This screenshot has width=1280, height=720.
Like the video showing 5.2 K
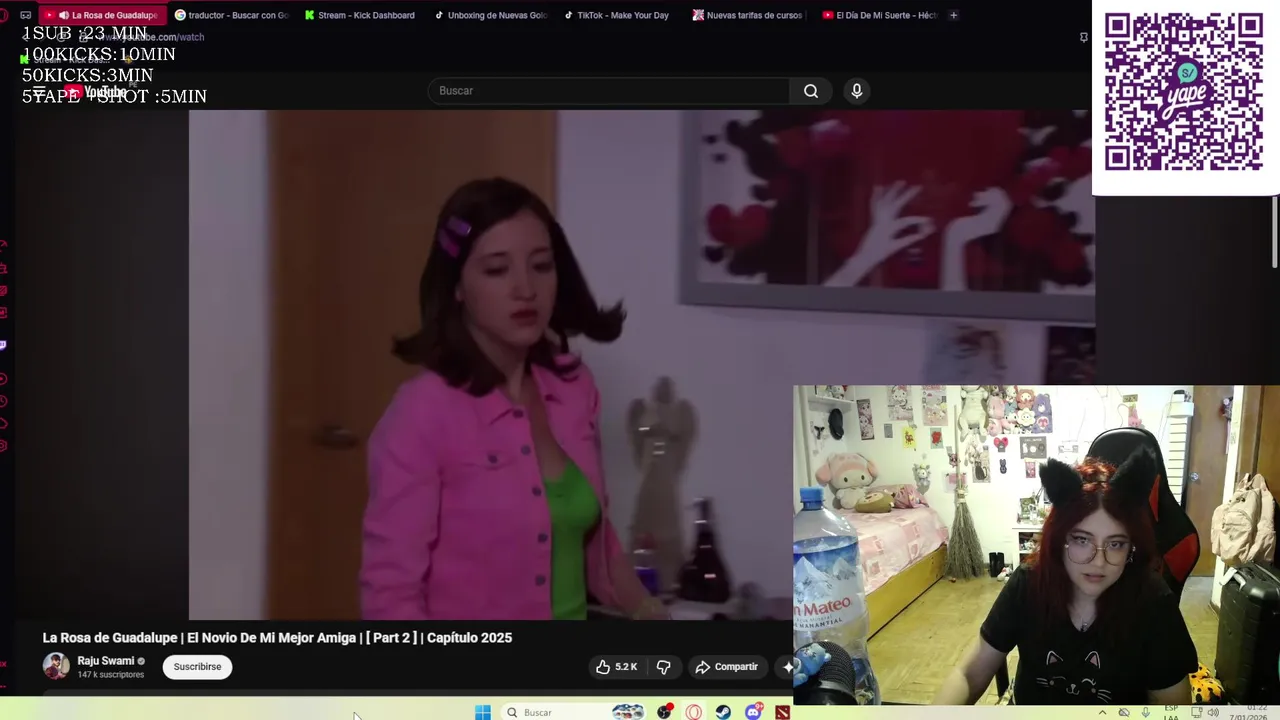616,667
